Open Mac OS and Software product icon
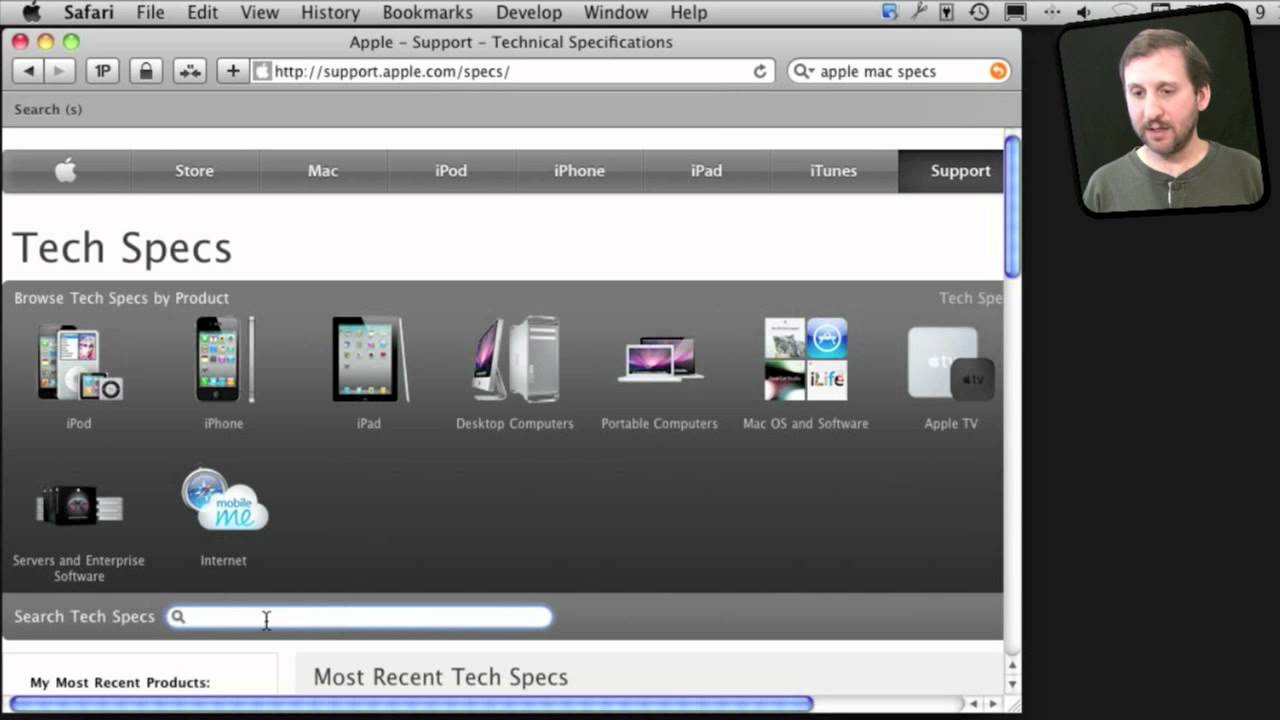1280x720 pixels. 806,359
